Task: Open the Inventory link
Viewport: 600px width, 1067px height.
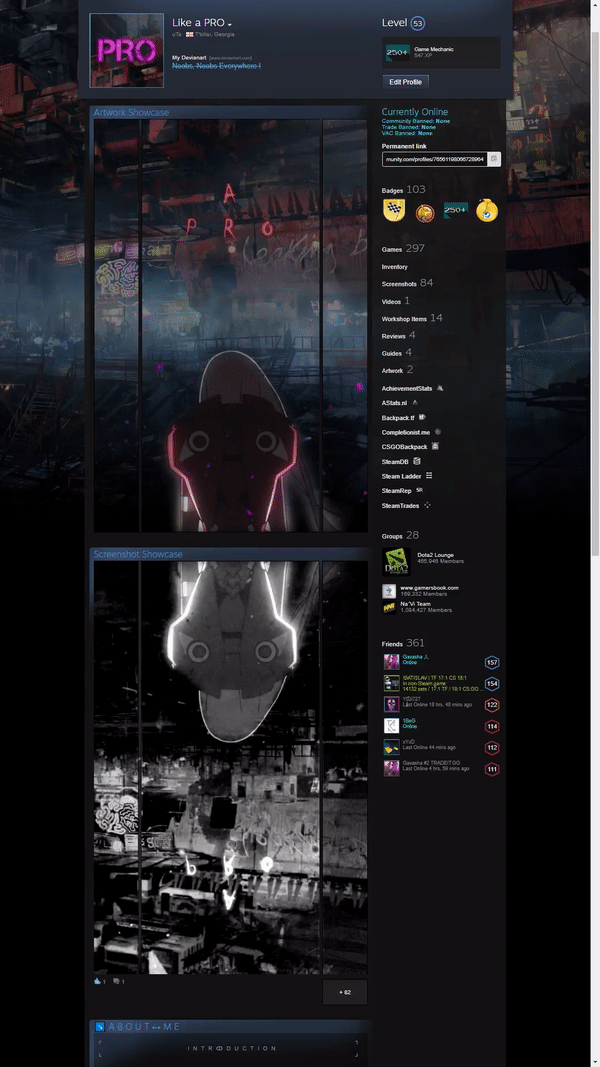Action: 395,267
